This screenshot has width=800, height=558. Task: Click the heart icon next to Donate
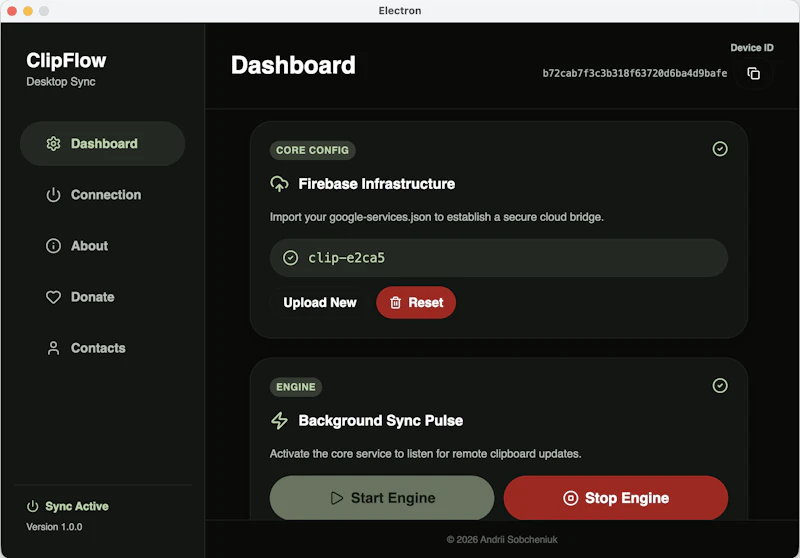53,297
